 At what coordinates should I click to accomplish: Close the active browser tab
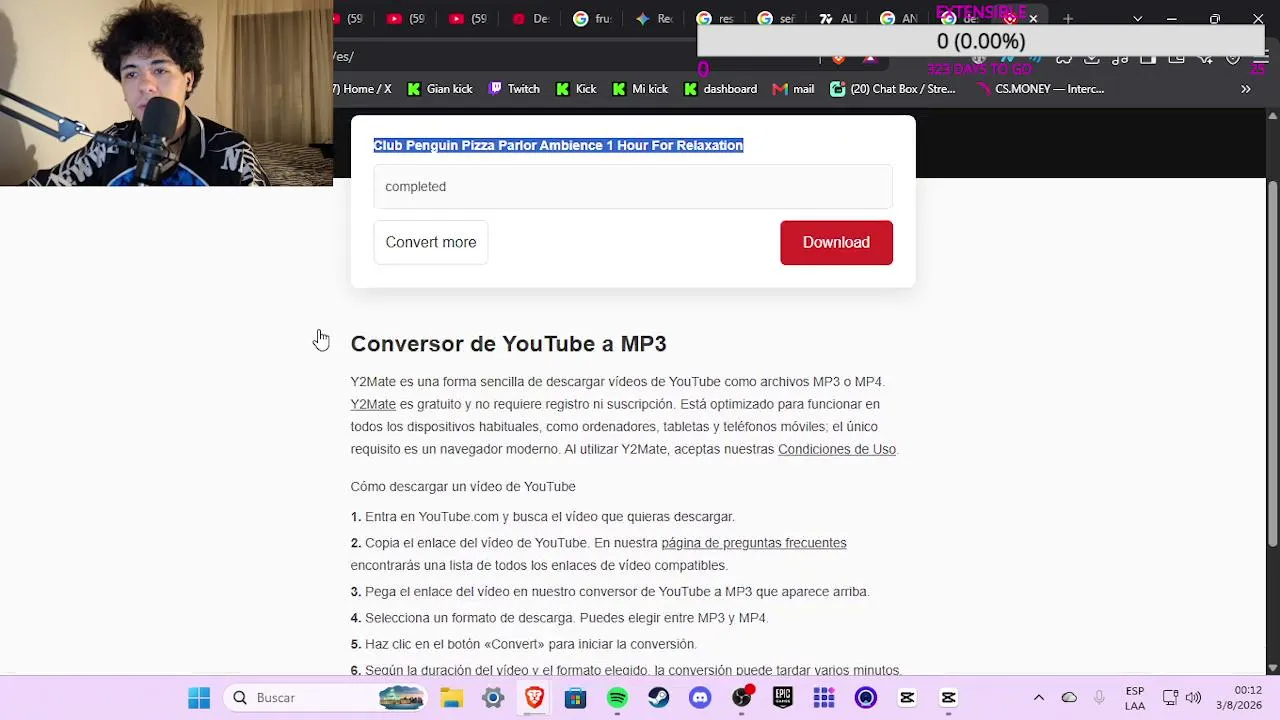pyautogui.click(x=1033, y=19)
